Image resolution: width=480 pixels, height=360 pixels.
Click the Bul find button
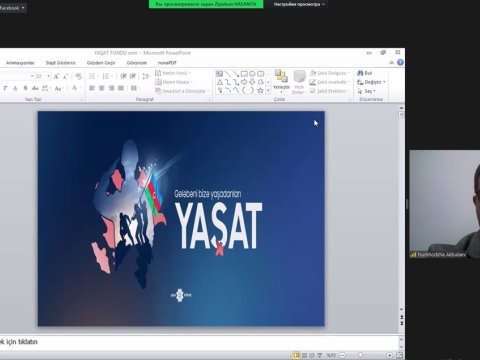[364, 73]
